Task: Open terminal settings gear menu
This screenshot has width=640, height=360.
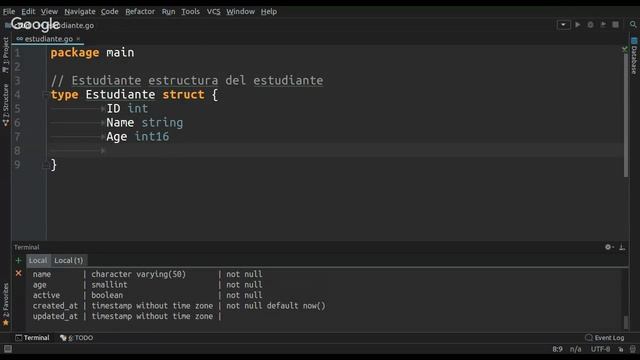Action: [x=609, y=247]
